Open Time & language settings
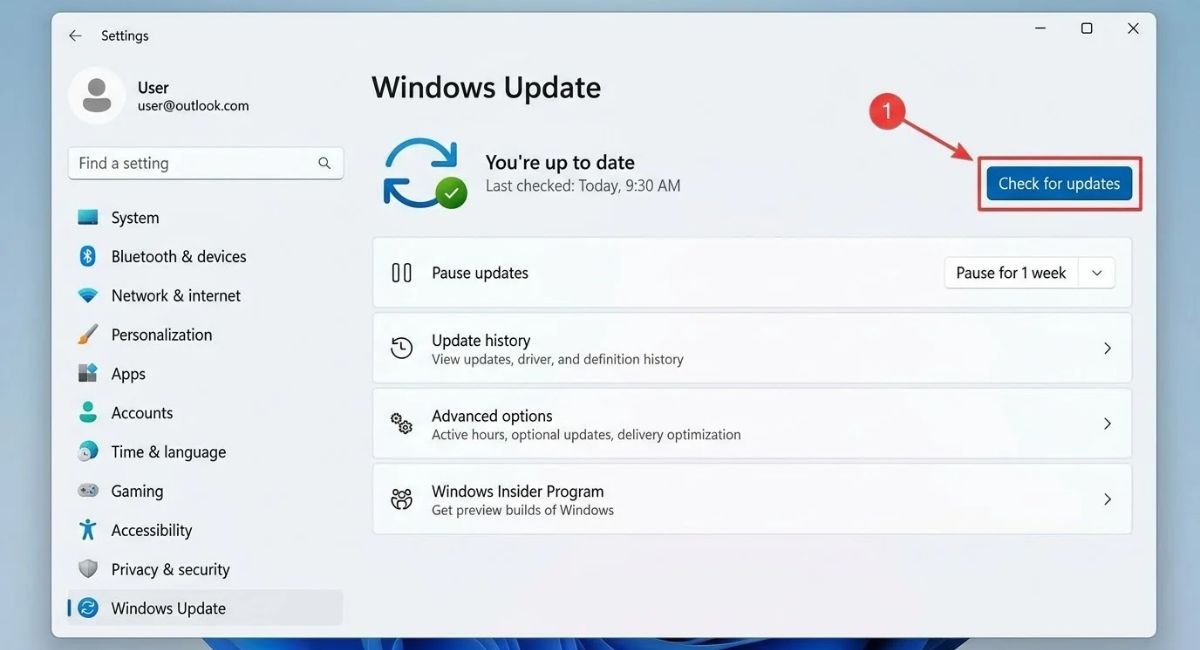Screen dimensions: 1200x650 (x=205, y=451)
